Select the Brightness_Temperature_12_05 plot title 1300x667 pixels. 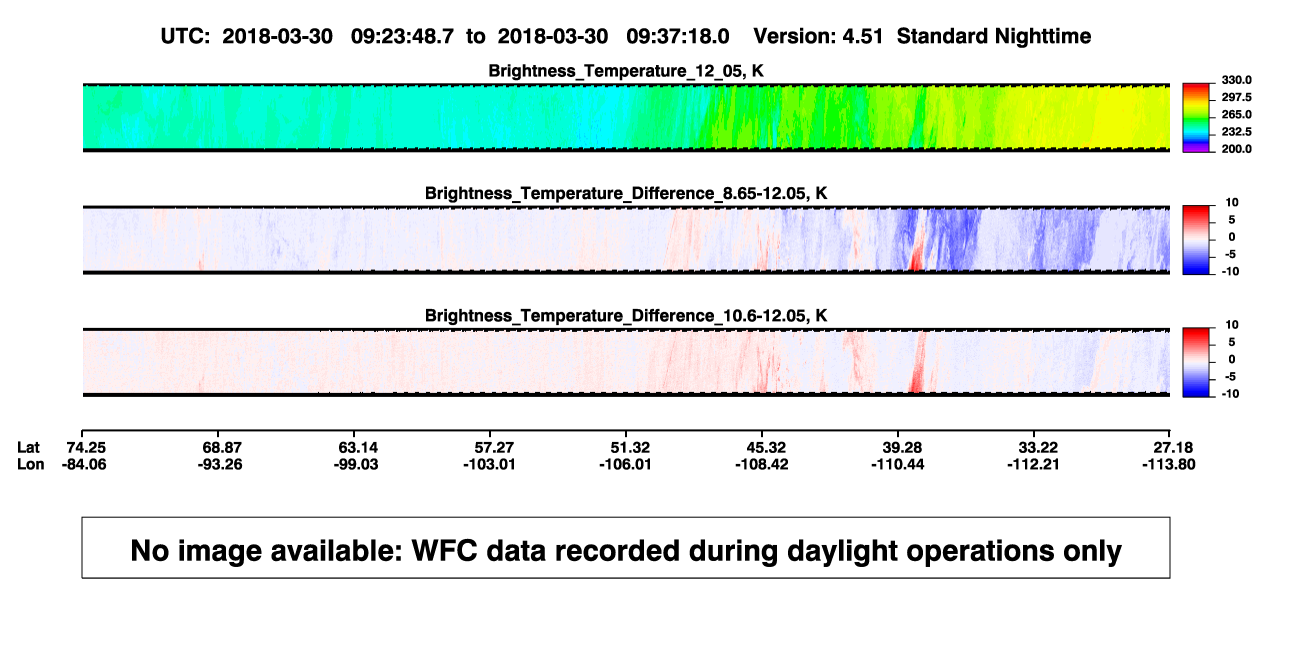coord(626,71)
